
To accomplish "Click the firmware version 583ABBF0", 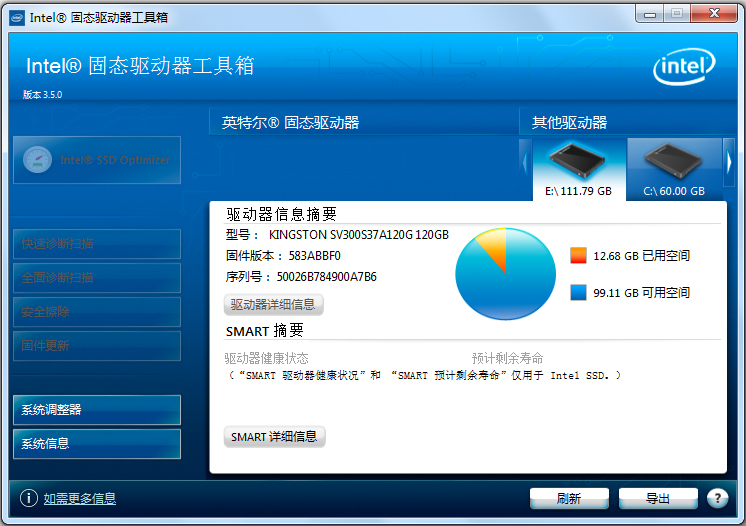I will 314,256.
